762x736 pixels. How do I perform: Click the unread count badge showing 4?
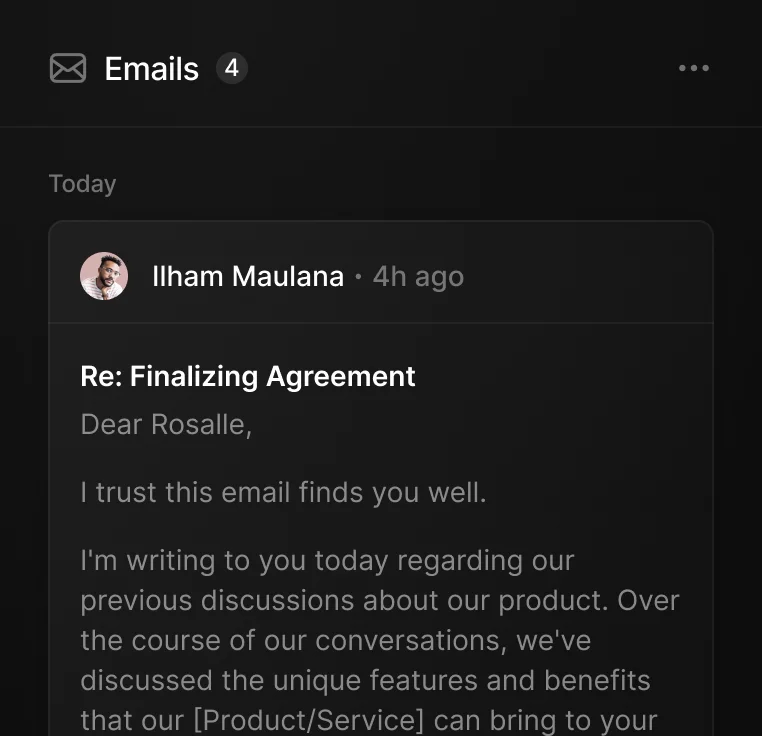pyautogui.click(x=231, y=68)
